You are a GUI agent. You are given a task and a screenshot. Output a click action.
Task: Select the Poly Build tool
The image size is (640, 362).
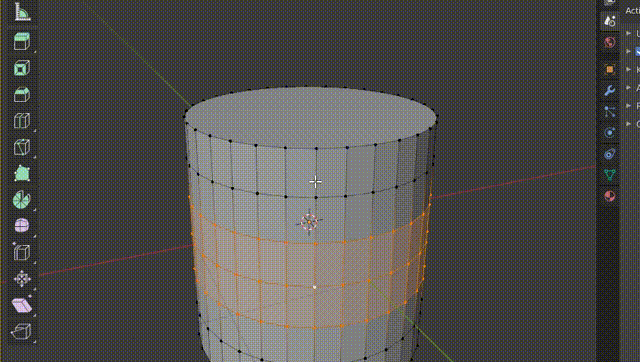point(22,174)
